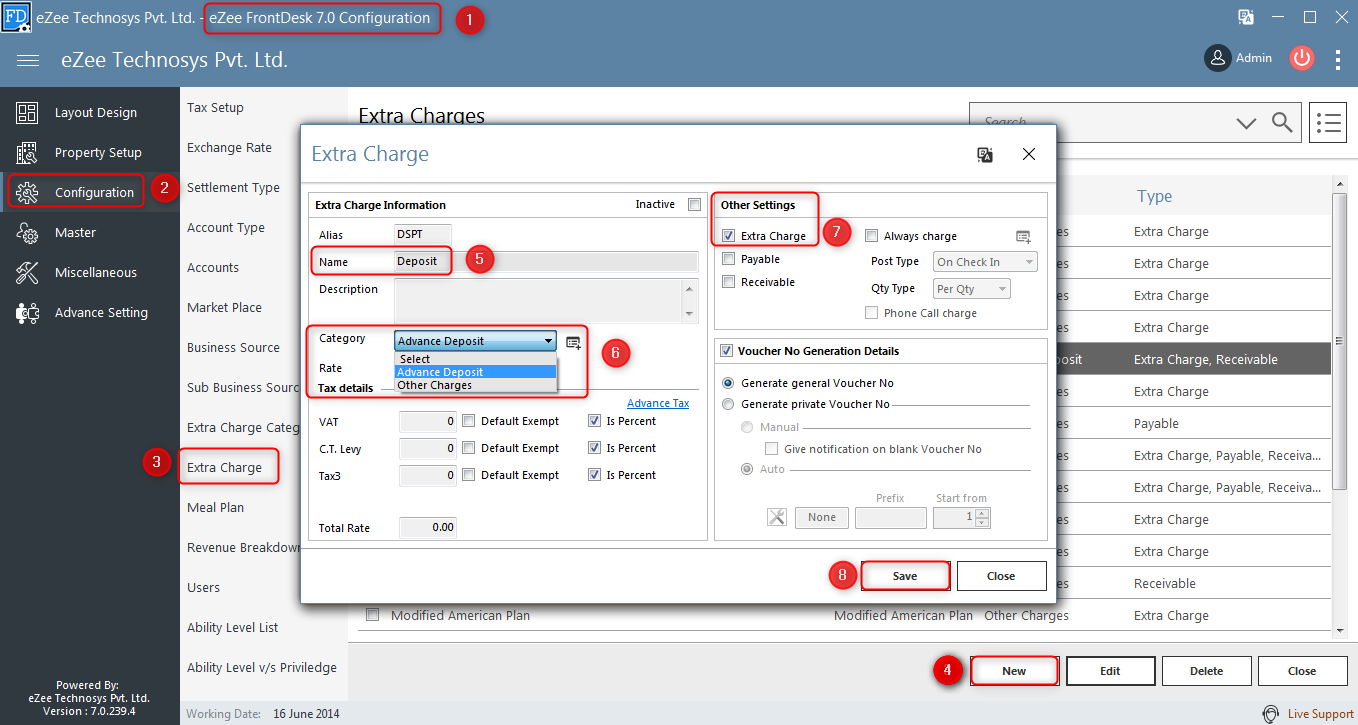Viewport: 1358px width, 725px height.
Task: Click the Miscellaneous tools icon
Action: [x=27, y=272]
